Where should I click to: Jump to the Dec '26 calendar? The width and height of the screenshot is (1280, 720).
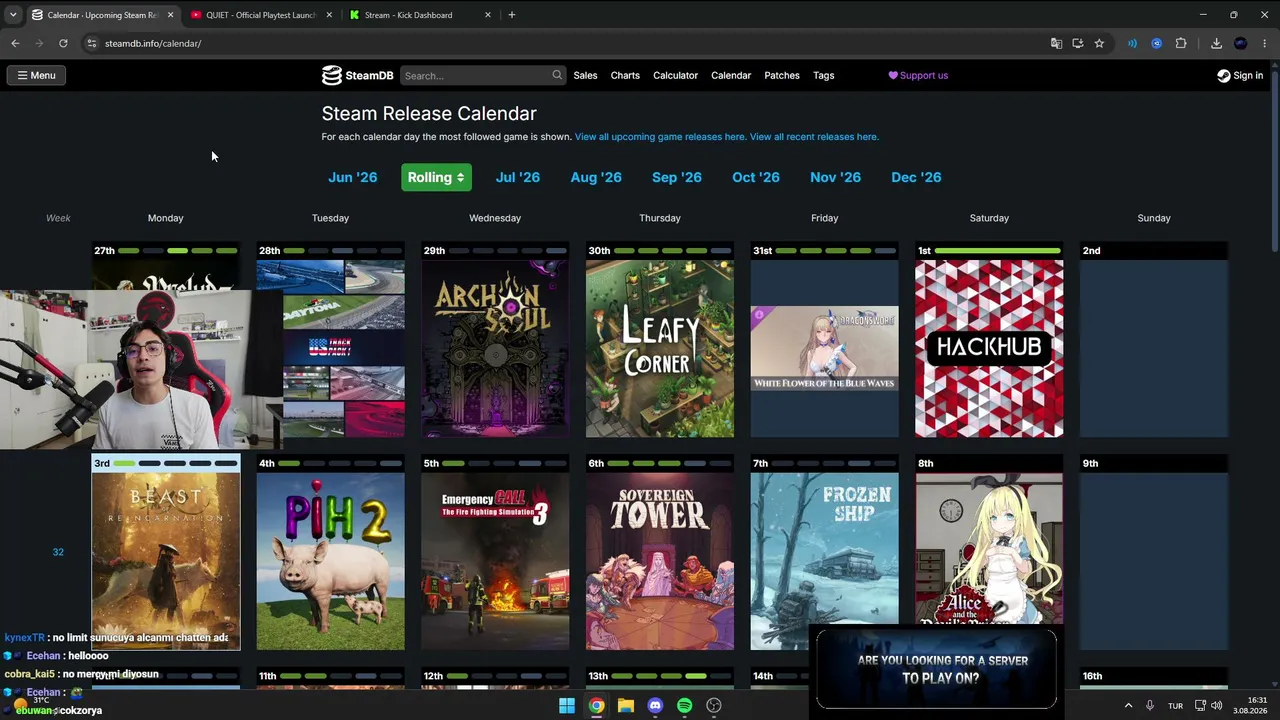point(916,177)
